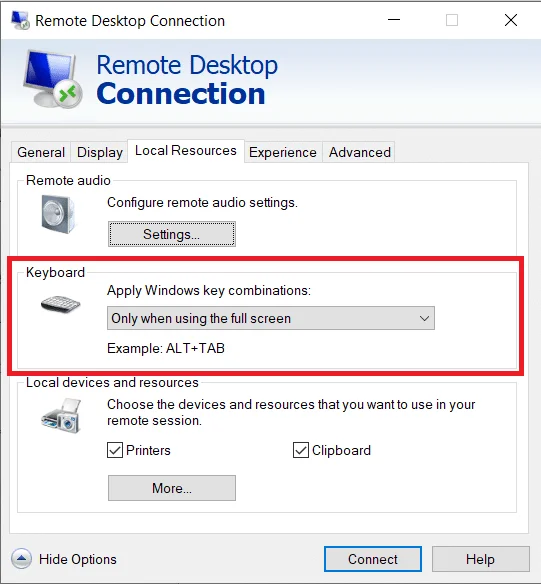Click the keyboard icon

60,304
